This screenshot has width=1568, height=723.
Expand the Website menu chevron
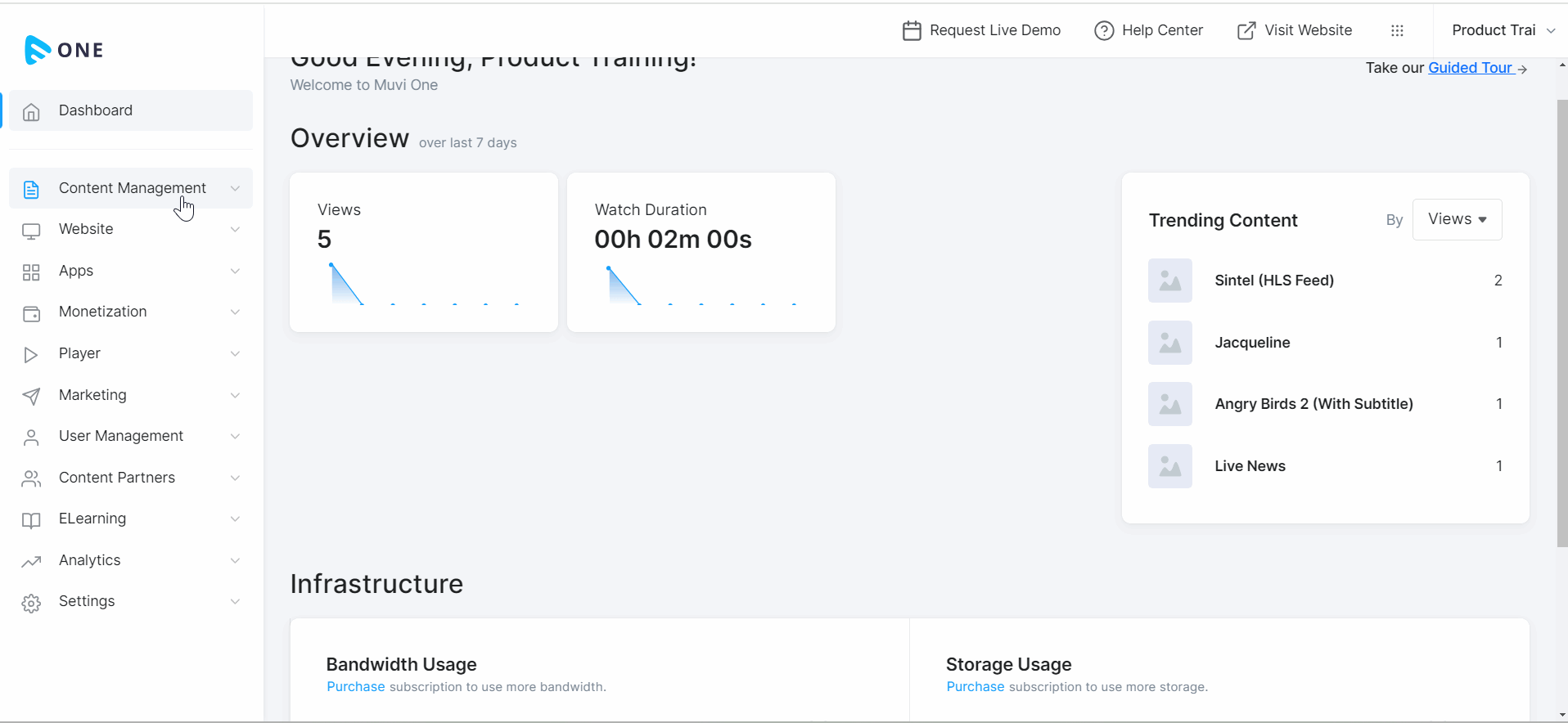click(x=235, y=230)
